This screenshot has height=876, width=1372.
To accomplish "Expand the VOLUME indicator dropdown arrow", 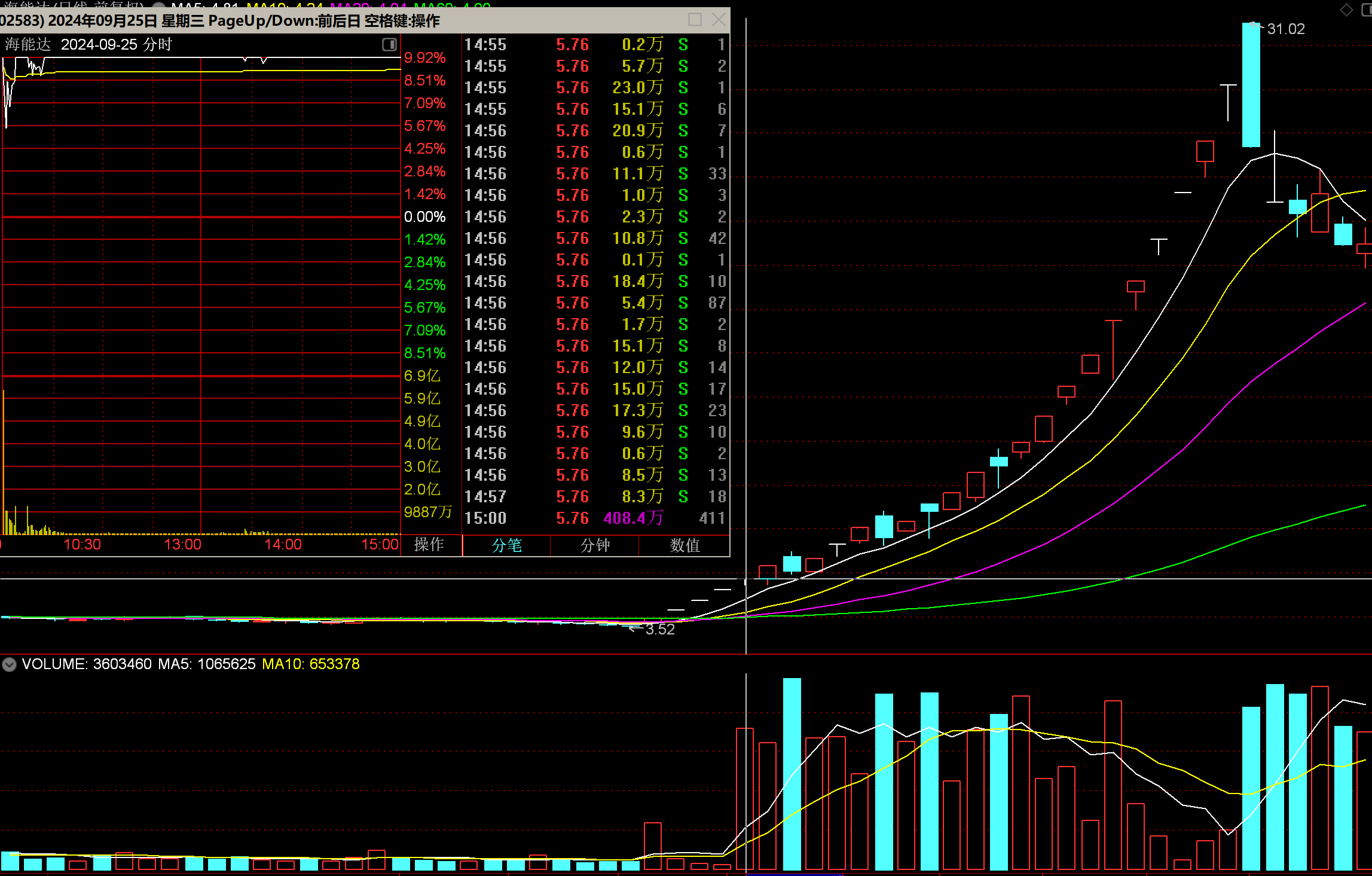I will (x=9, y=664).
